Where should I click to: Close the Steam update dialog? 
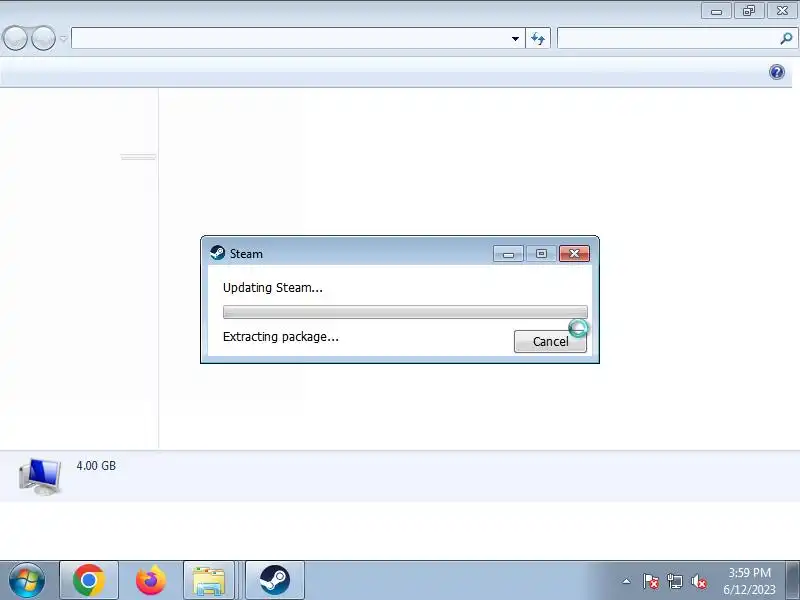pyautogui.click(x=574, y=254)
